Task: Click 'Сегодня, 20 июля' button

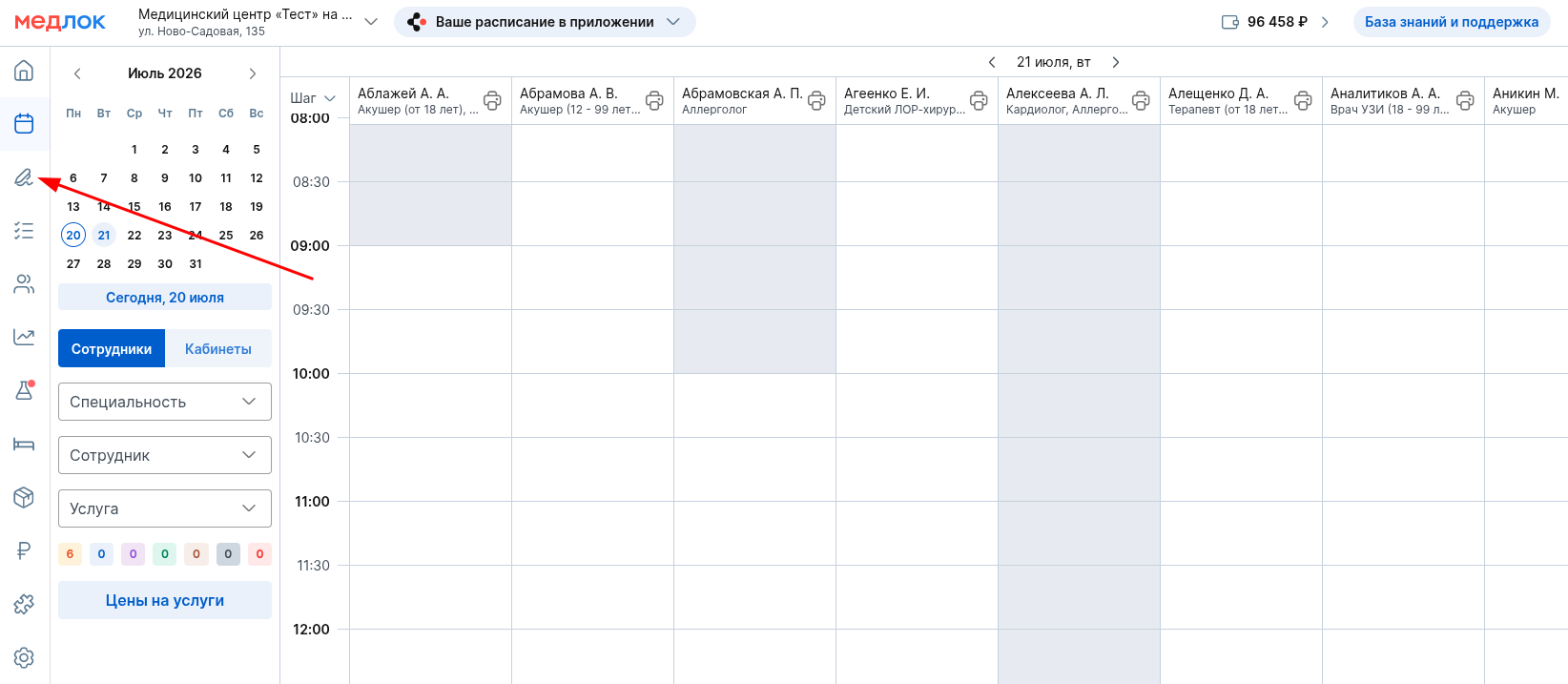Action: point(165,298)
